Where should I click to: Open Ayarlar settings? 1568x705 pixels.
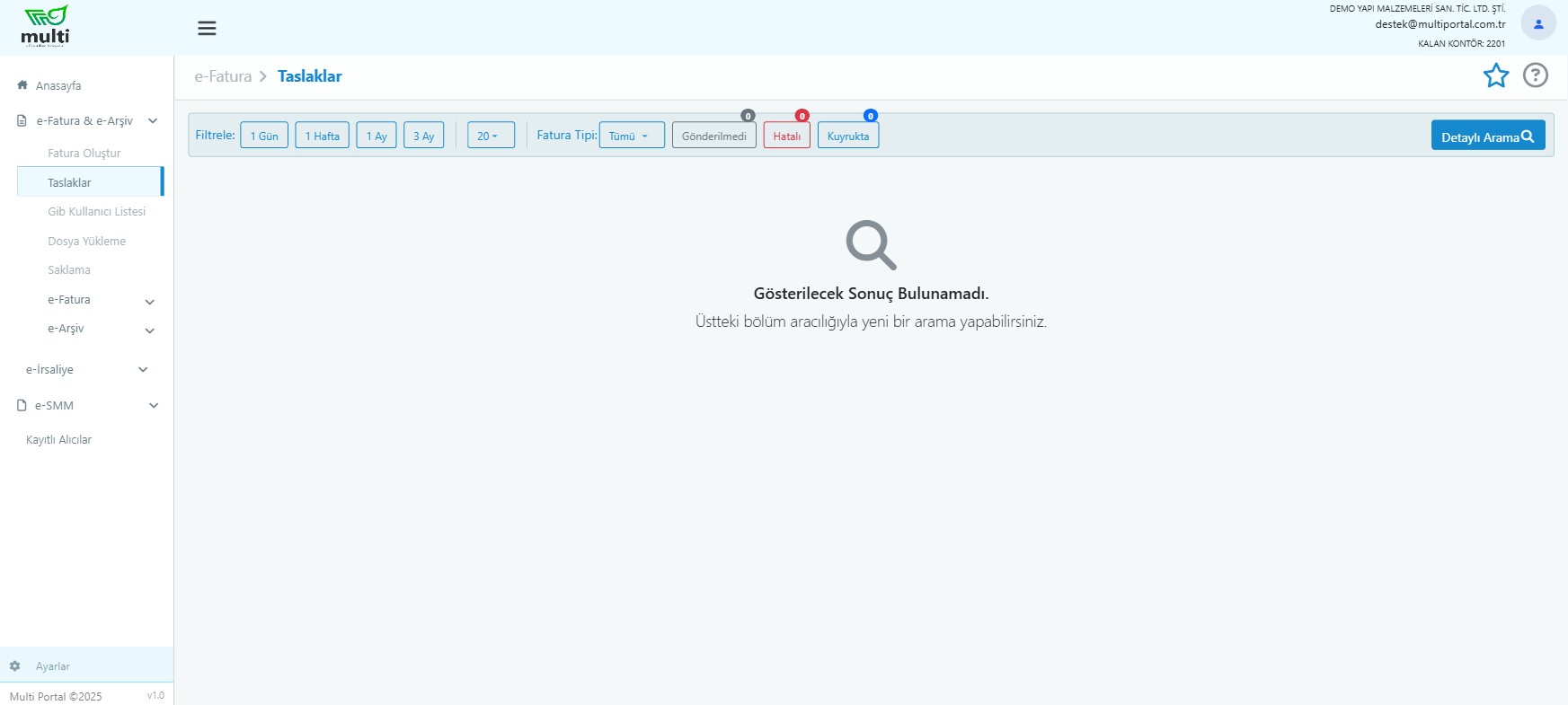click(x=53, y=666)
